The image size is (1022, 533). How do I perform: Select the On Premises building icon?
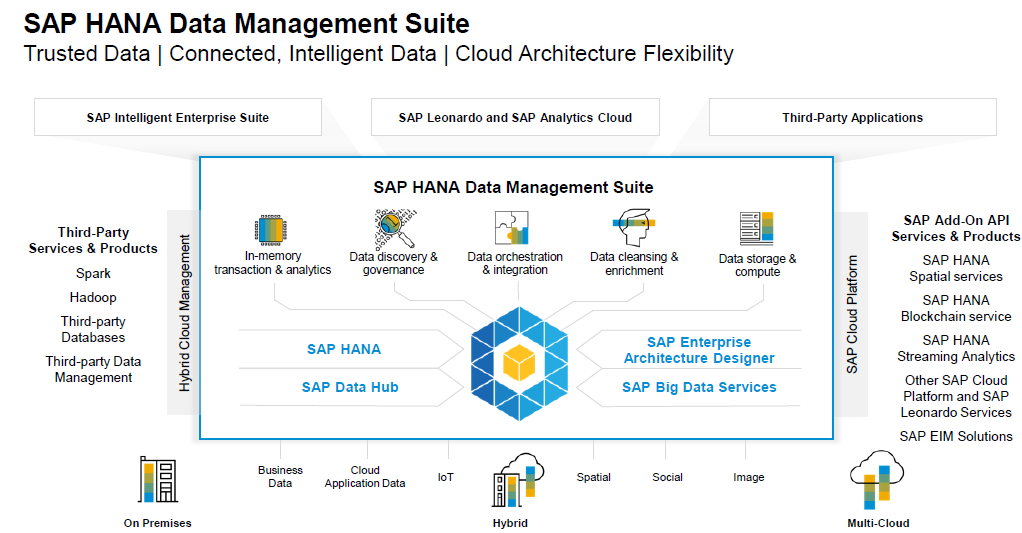158,480
